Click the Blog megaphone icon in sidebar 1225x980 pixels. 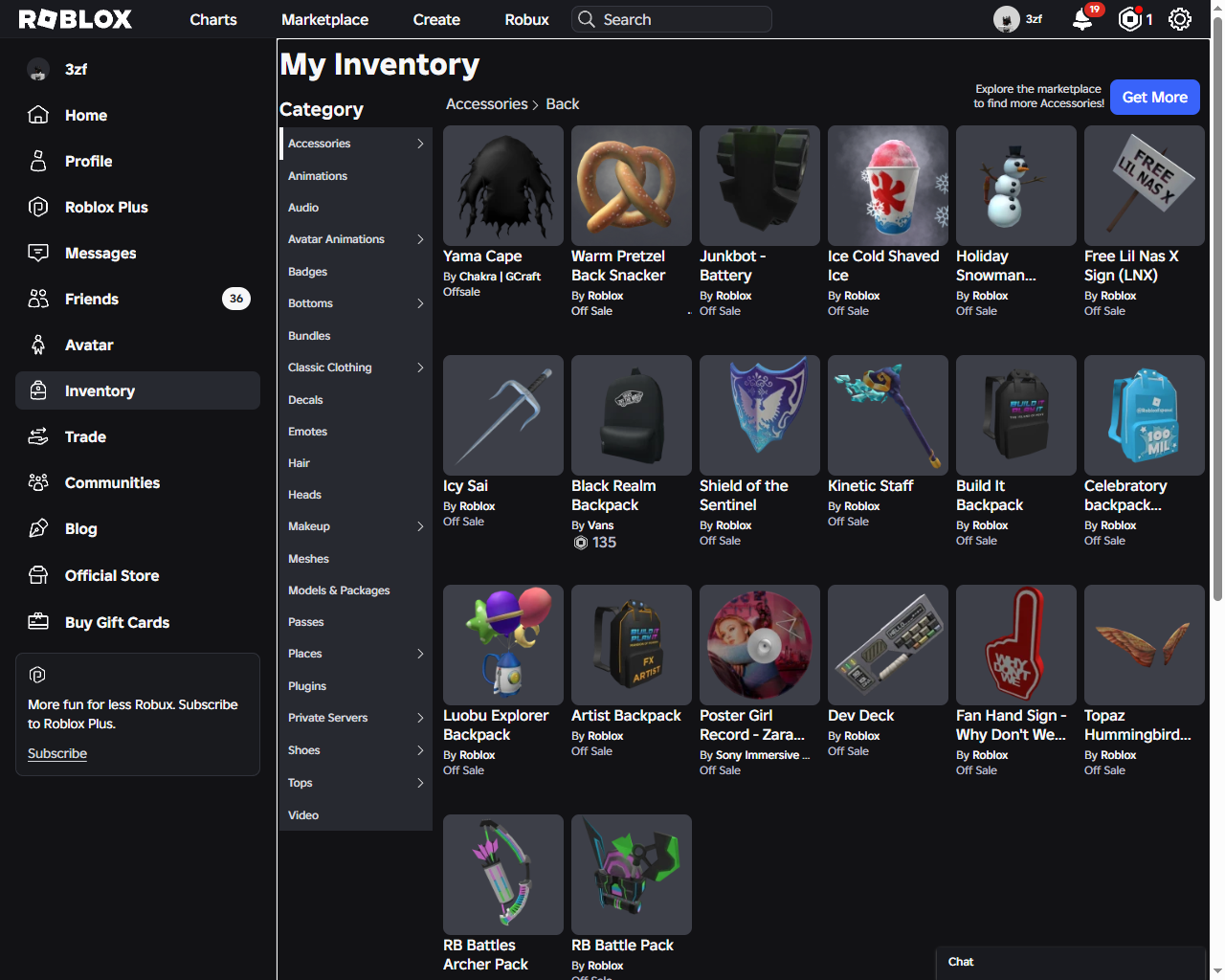pos(38,528)
